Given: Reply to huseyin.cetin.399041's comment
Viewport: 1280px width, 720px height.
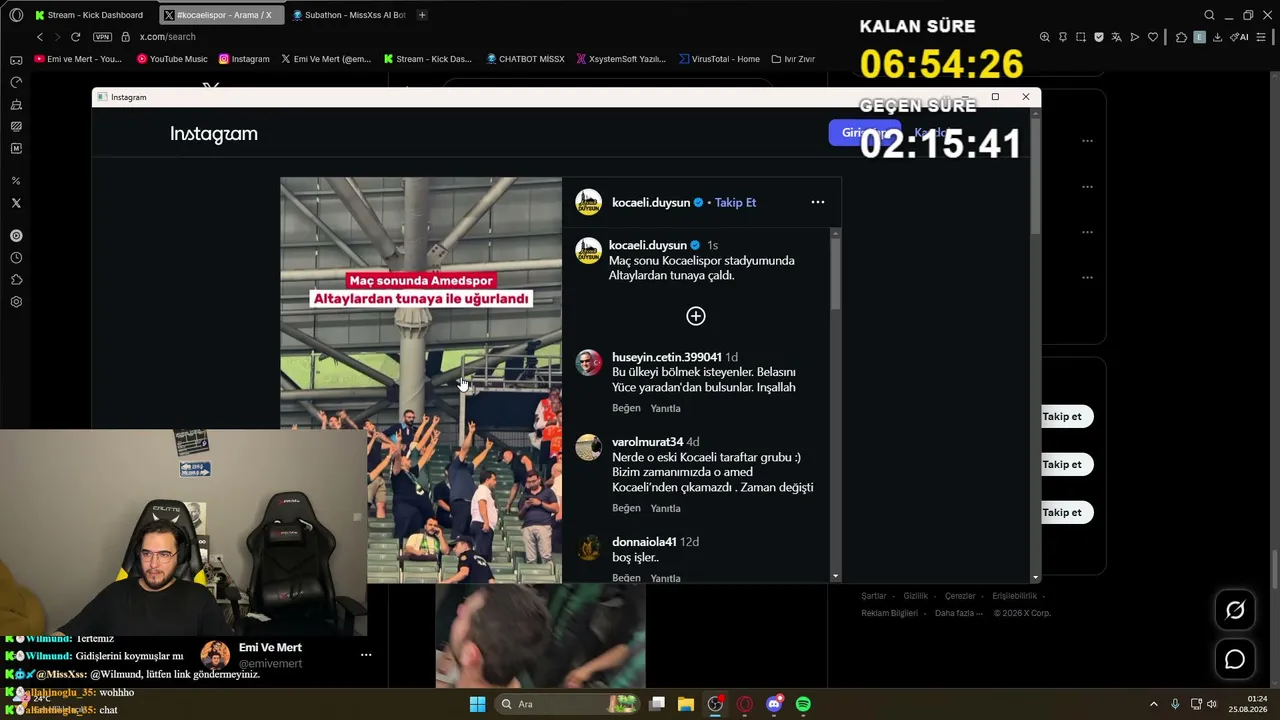Looking at the screenshot, I should [x=665, y=408].
